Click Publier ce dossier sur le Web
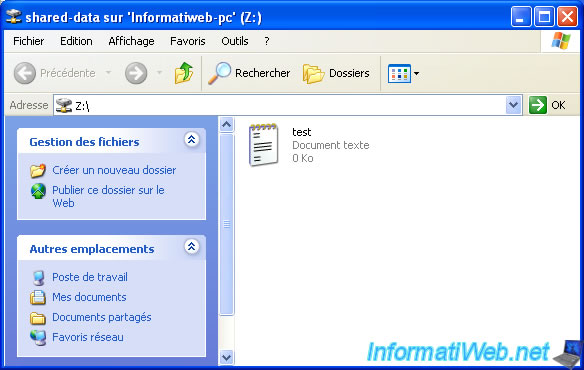 pos(108,196)
